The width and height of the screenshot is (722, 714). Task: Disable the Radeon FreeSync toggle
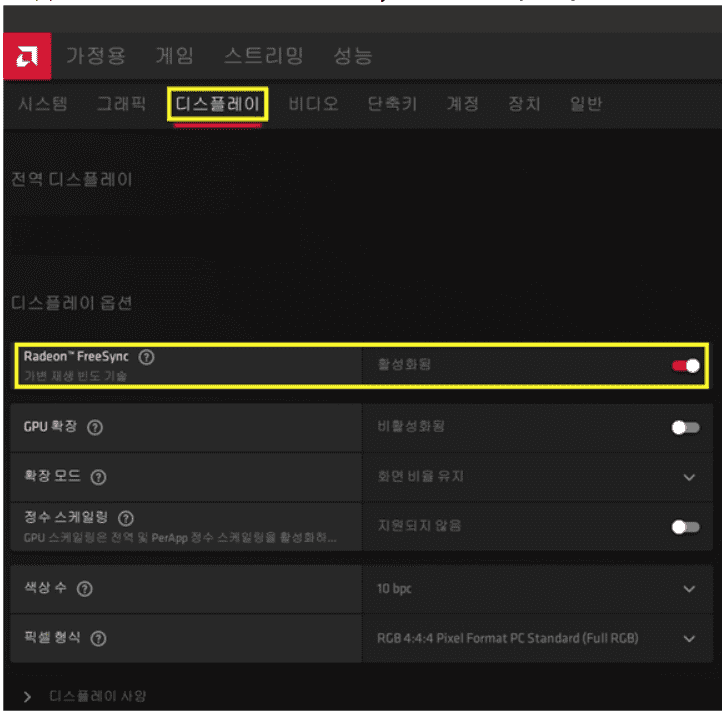coord(685,366)
